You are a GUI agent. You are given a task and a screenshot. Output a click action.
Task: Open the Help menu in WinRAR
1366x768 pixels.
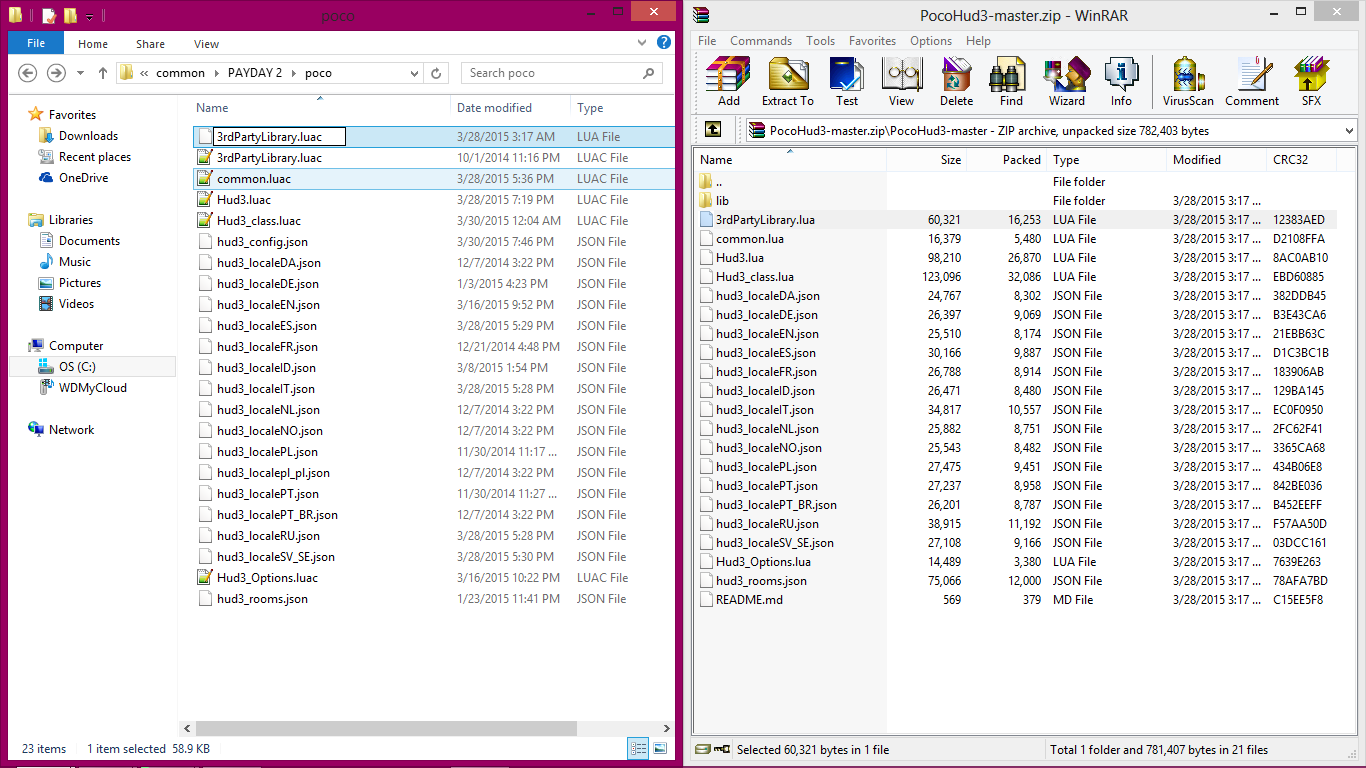979,41
